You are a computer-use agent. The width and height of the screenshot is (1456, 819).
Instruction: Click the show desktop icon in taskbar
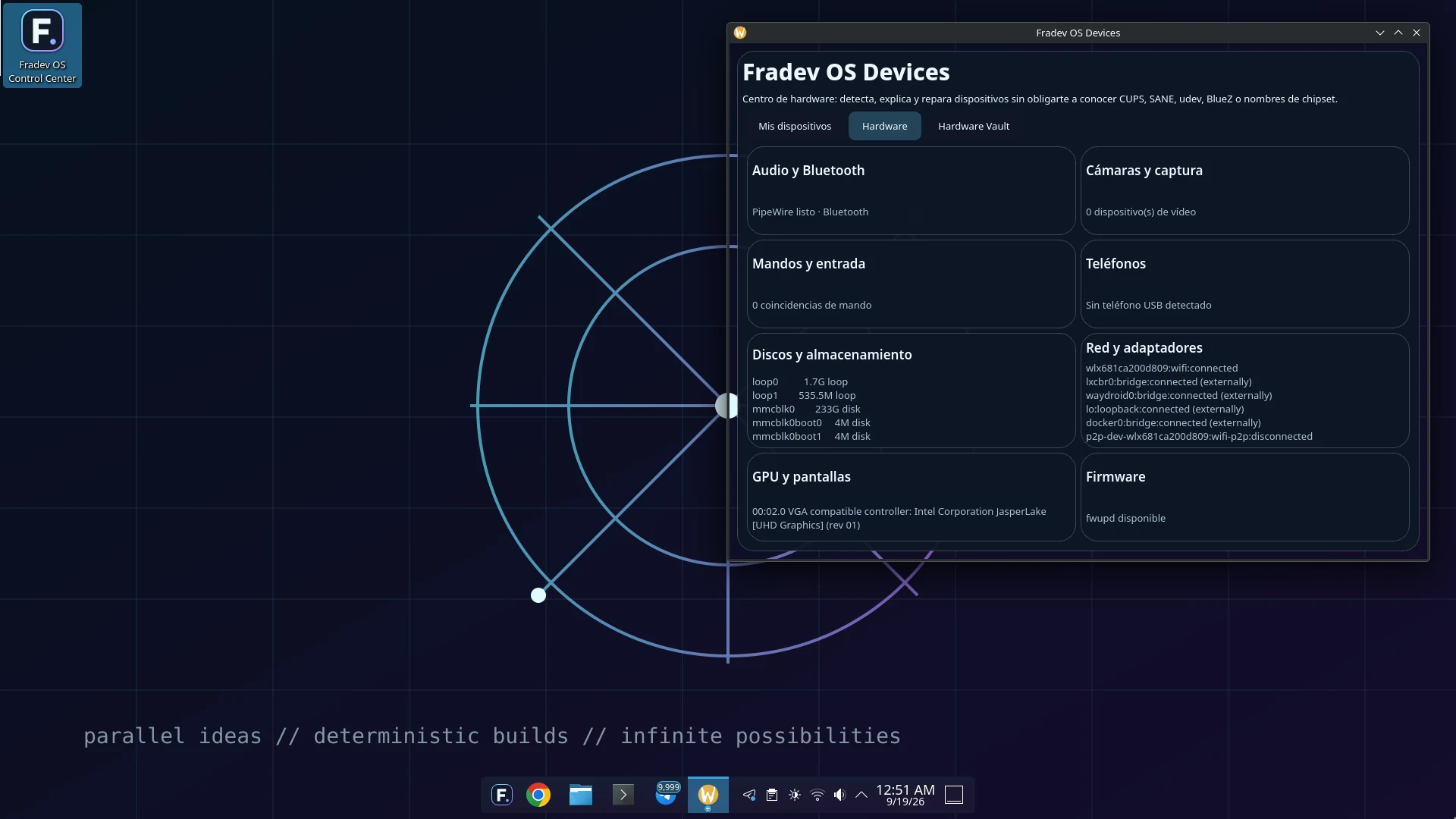click(x=954, y=795)
